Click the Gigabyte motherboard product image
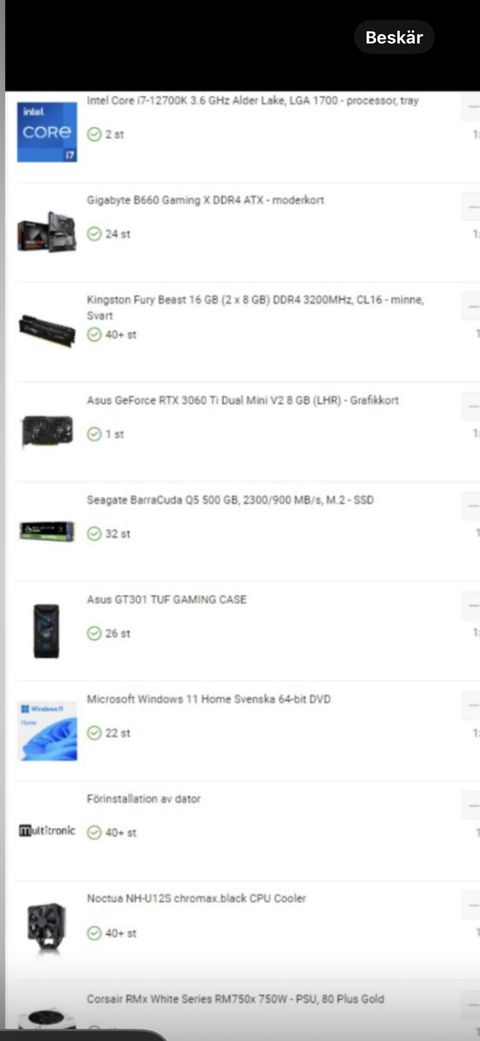The image size is (480, 1041). (x=47, y=232)
